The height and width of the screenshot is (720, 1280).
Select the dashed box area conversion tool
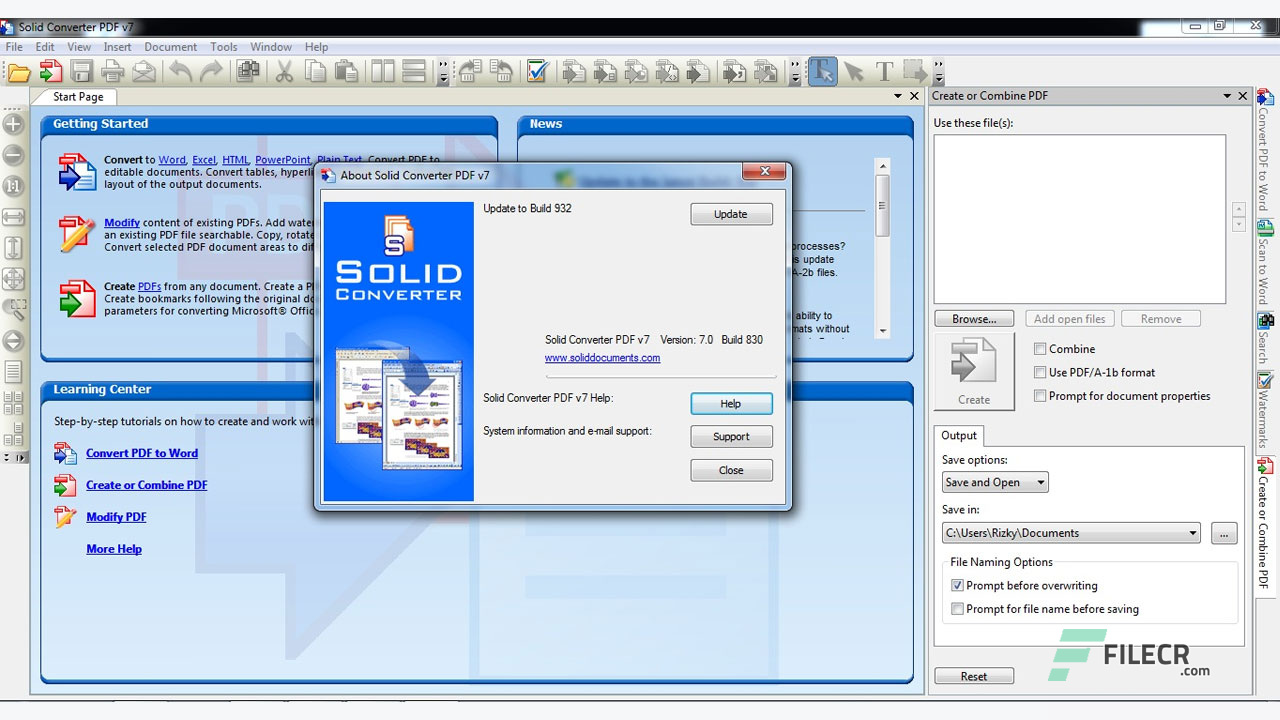[x=915, y=72]
